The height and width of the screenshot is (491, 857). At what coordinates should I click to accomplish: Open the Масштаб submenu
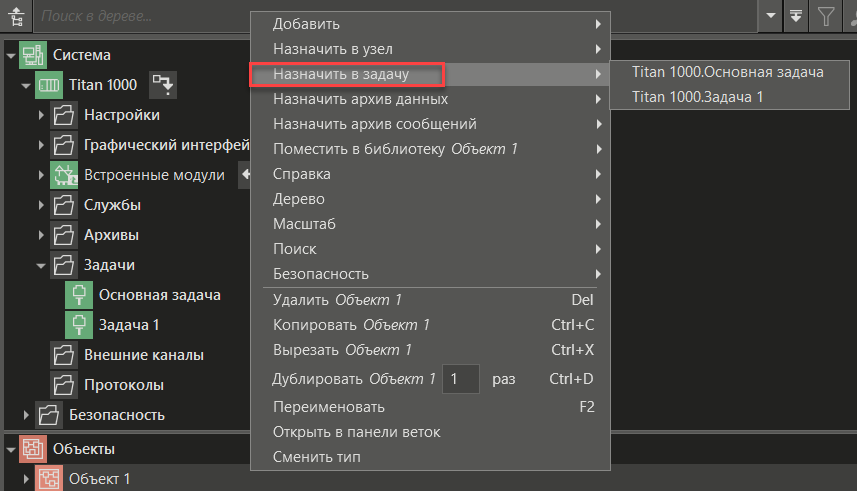point(430,224)
